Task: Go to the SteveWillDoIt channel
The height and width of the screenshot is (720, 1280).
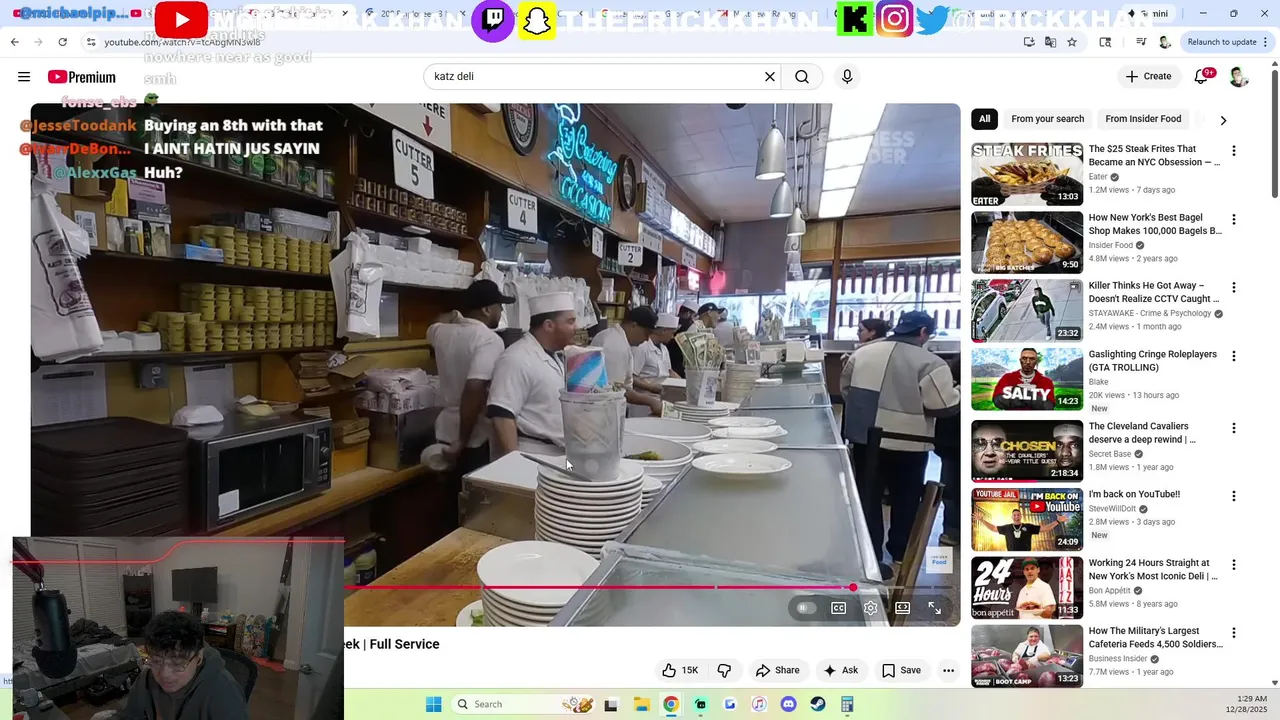Action: tap(1112, 509)
